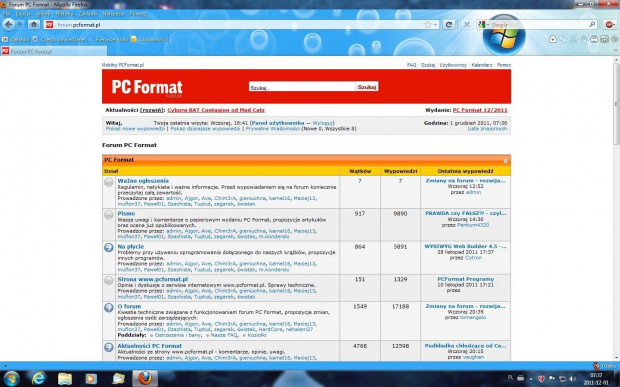Click the magnifier icon in Google search box
This screenshot has width=620, height=387.
(x=592, y=24)
